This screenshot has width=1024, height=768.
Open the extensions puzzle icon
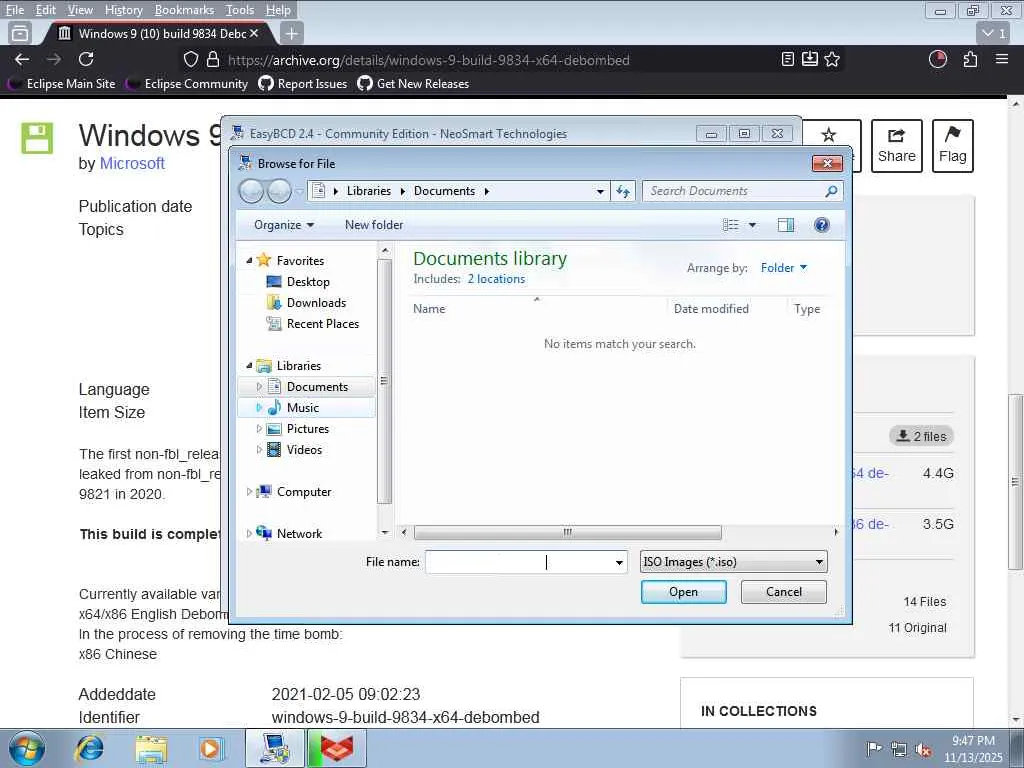(970, 59)
